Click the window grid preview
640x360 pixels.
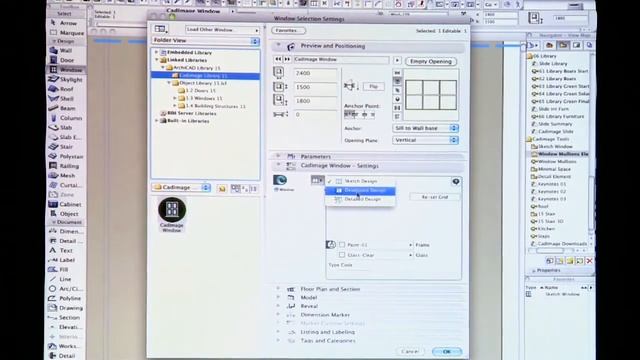431,95
